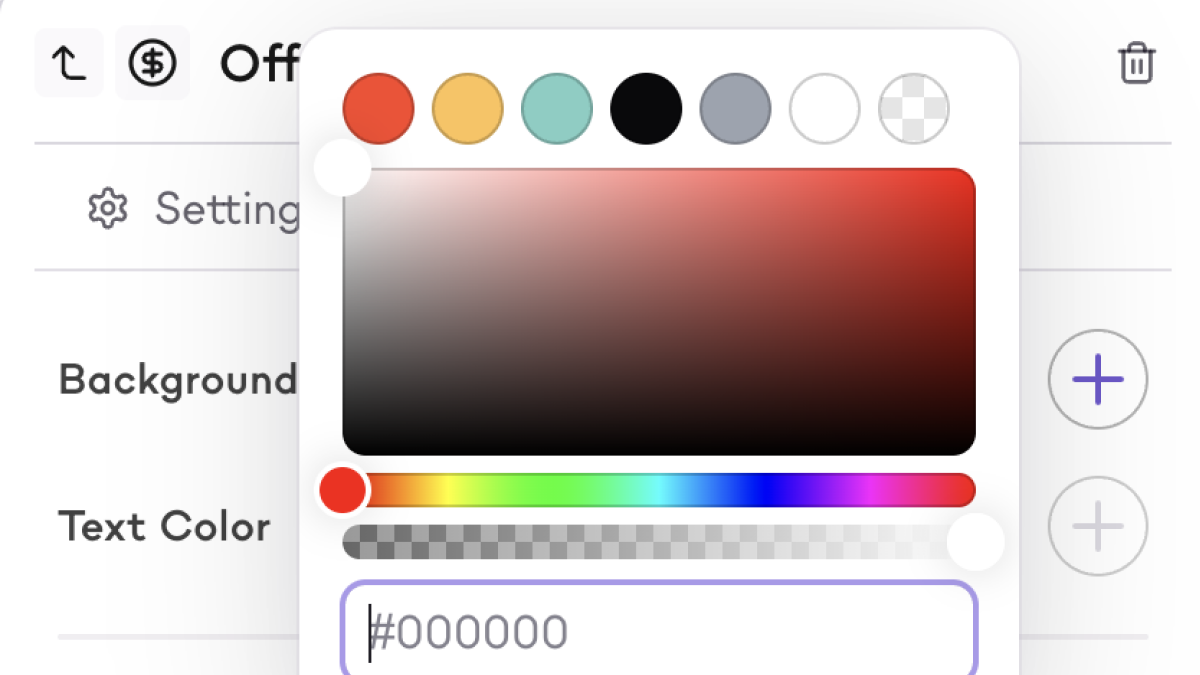The image size is (1200, 675).
Task: Pick the teal color swatch
Action: click(x=556, y=108)
